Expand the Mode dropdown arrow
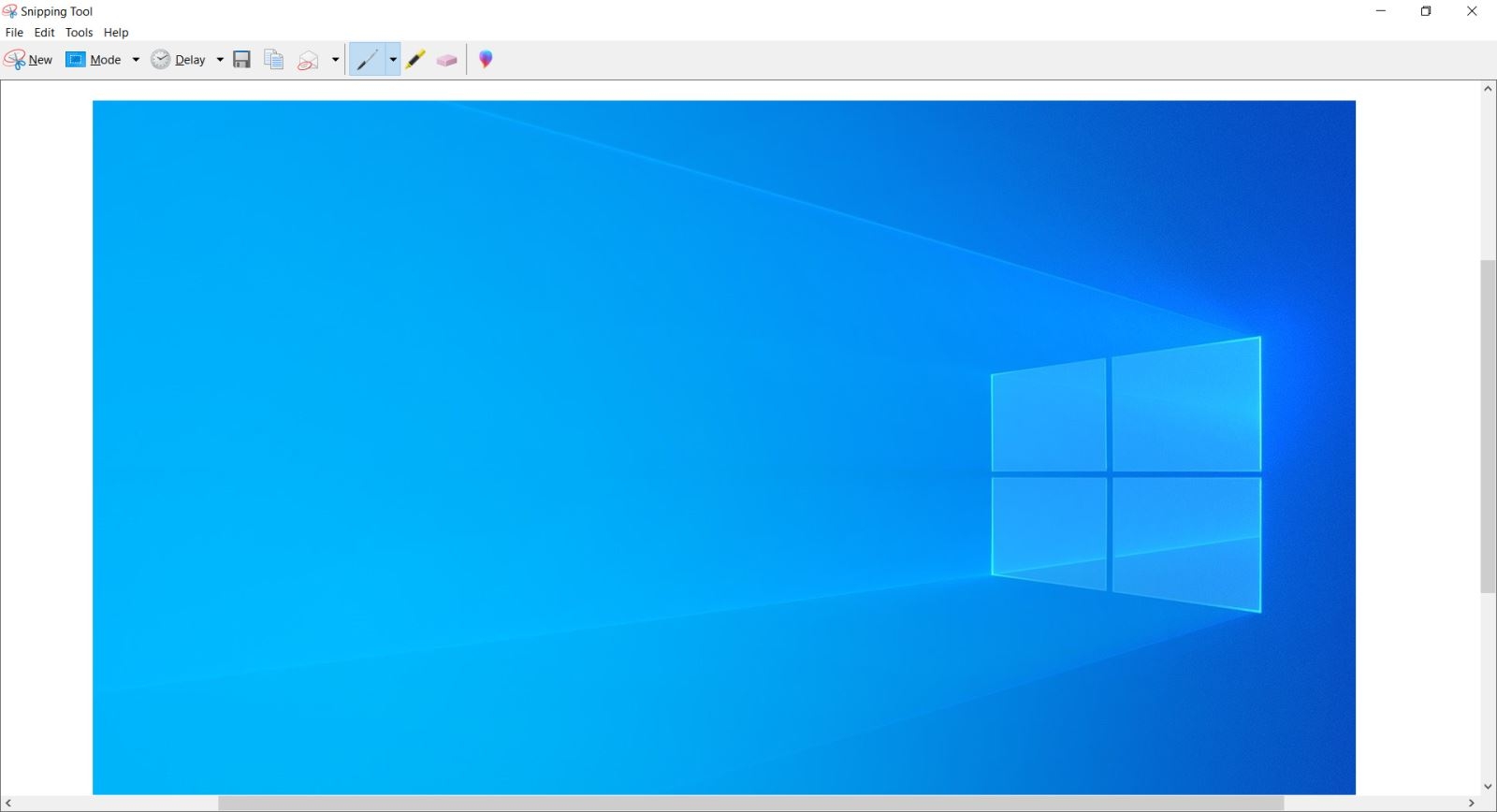The width and height of the screenshot is (1497, 812). (x=136, y=60)
